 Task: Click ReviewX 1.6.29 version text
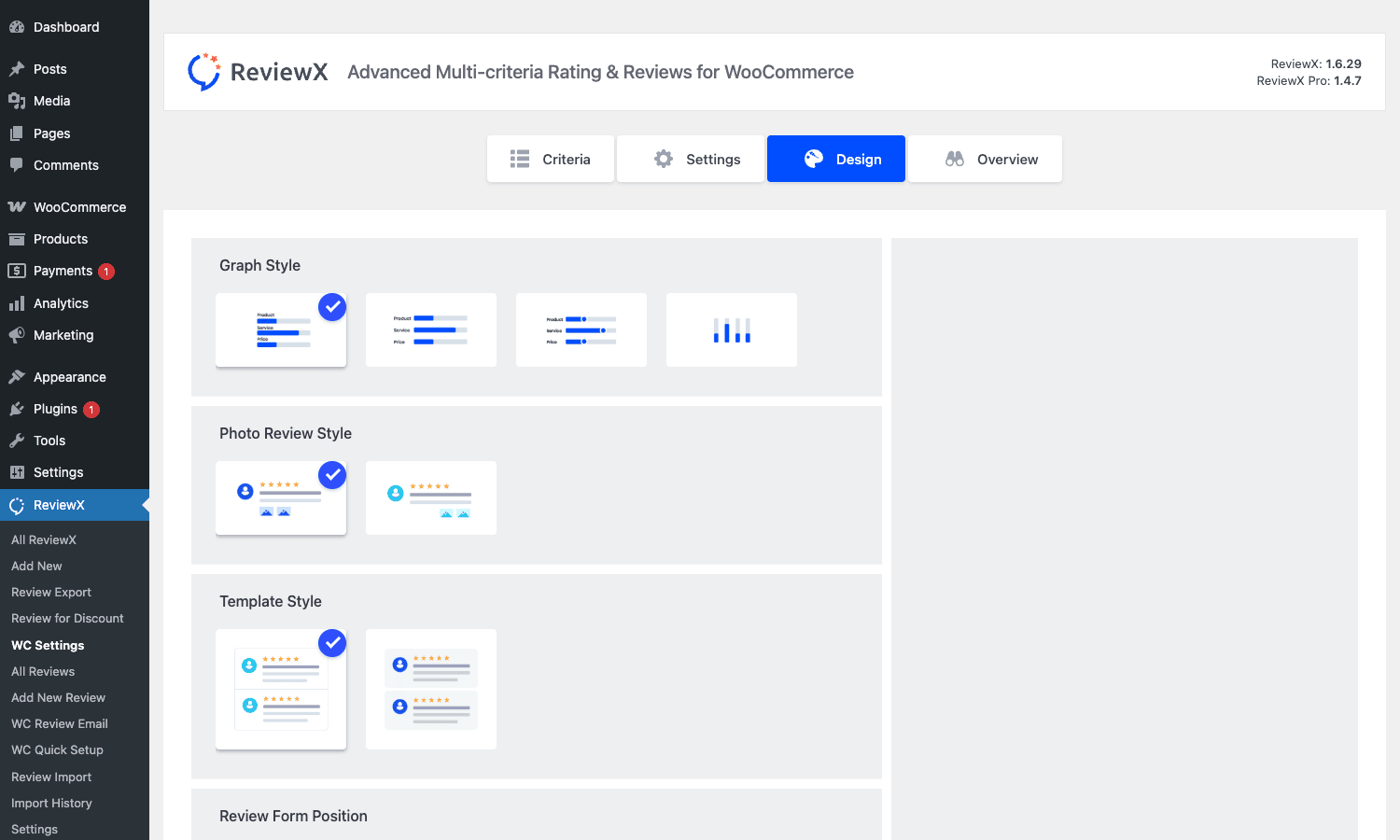pyautogui.click(x=1316, y=63)
